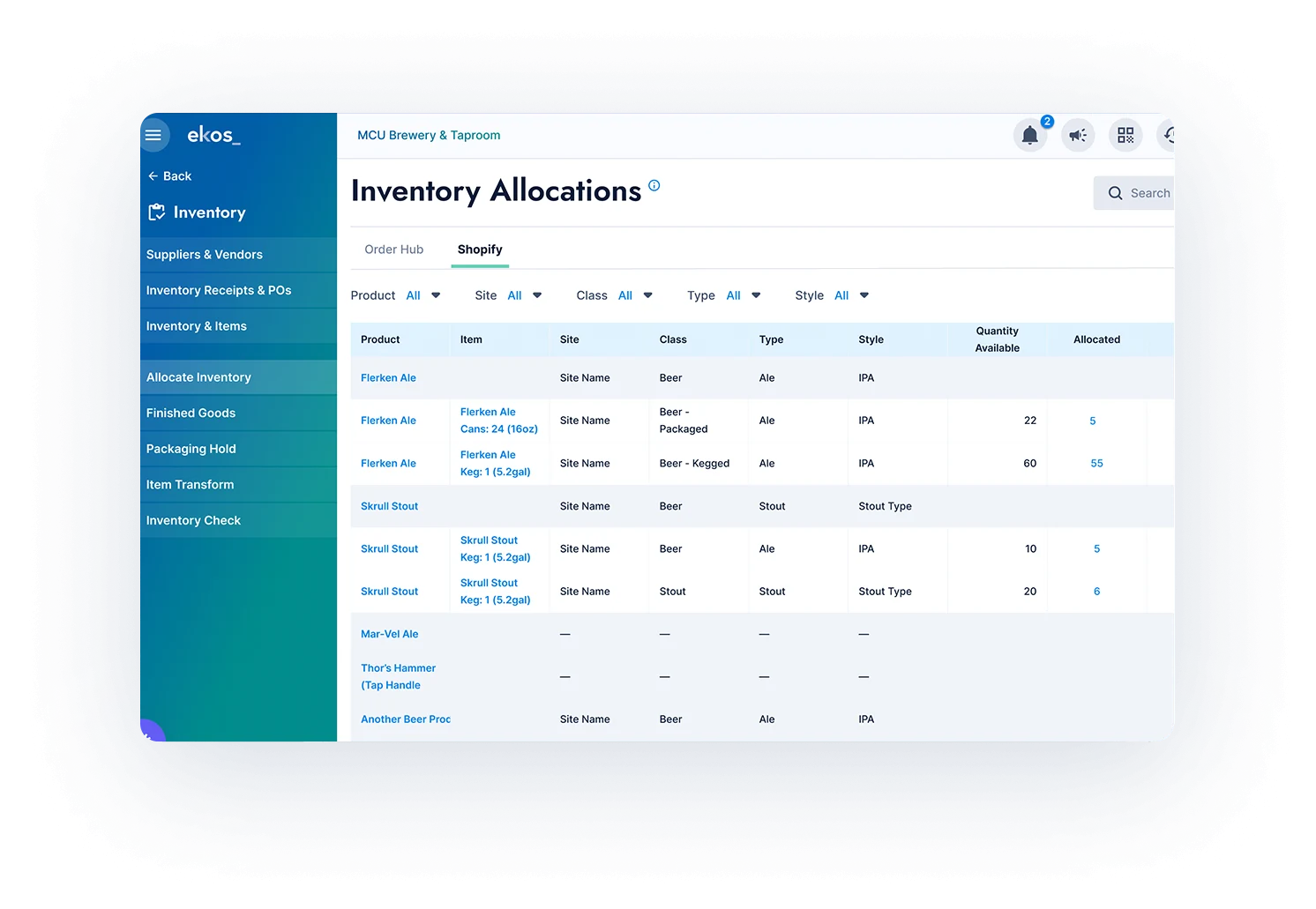
Task: Expand the Product filter dropdown
Action: pos(435,295)
